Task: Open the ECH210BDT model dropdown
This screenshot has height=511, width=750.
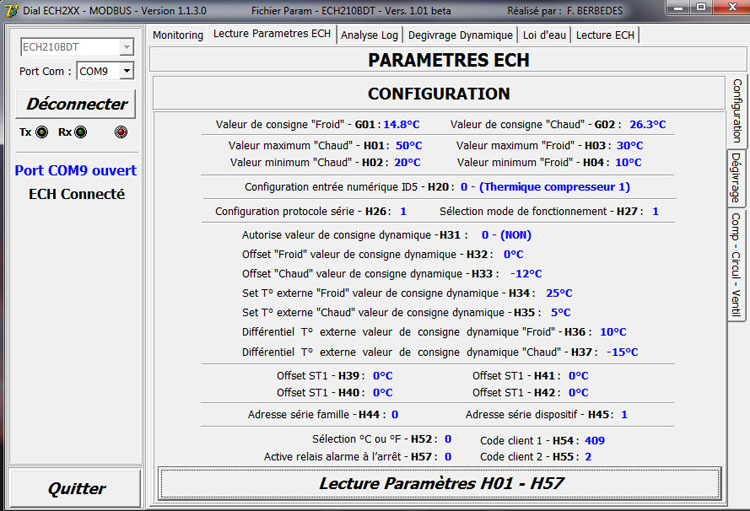Action: (x=125, y=47)
